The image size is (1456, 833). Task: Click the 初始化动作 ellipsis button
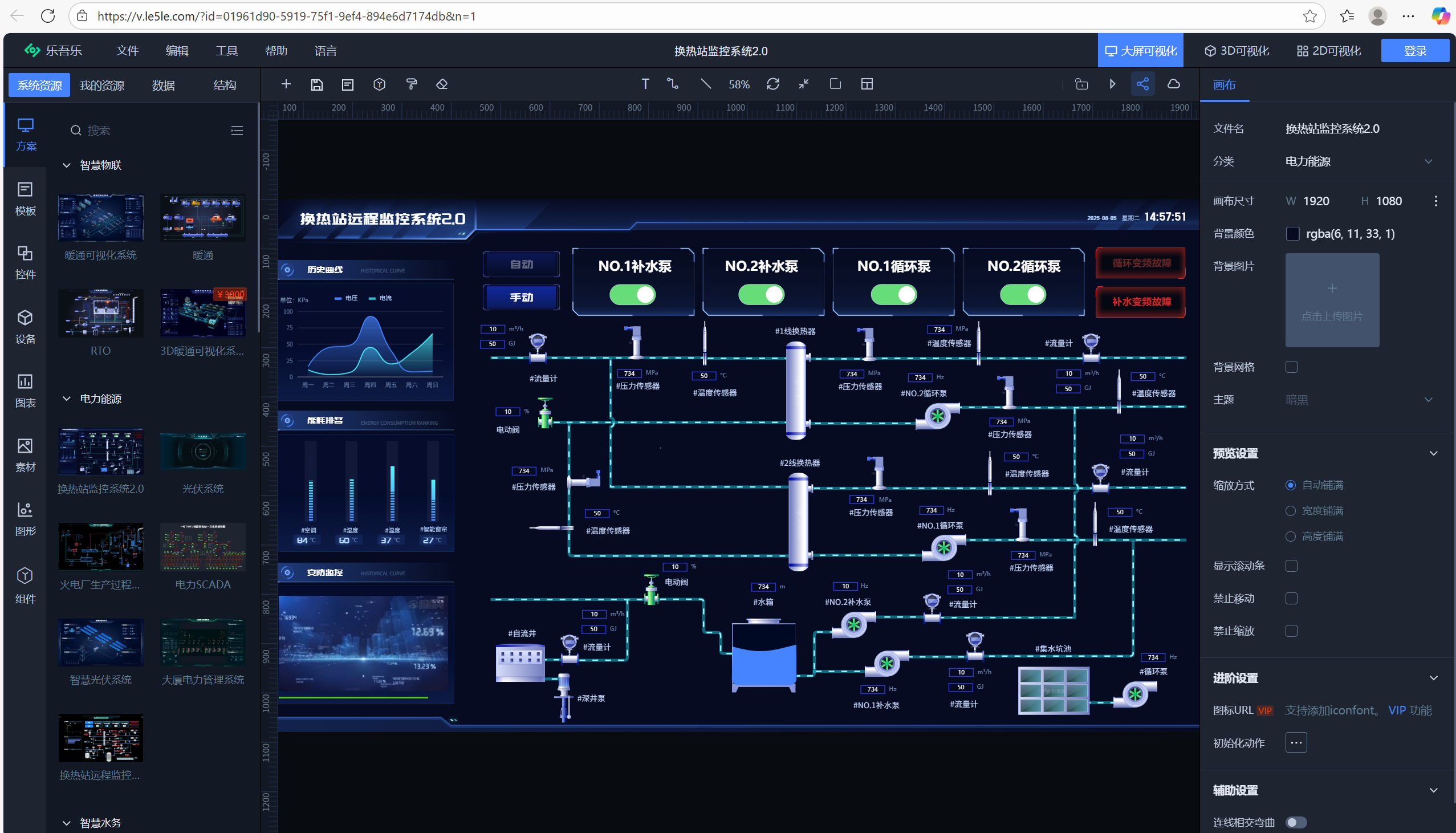click(x=1296, y=742)
